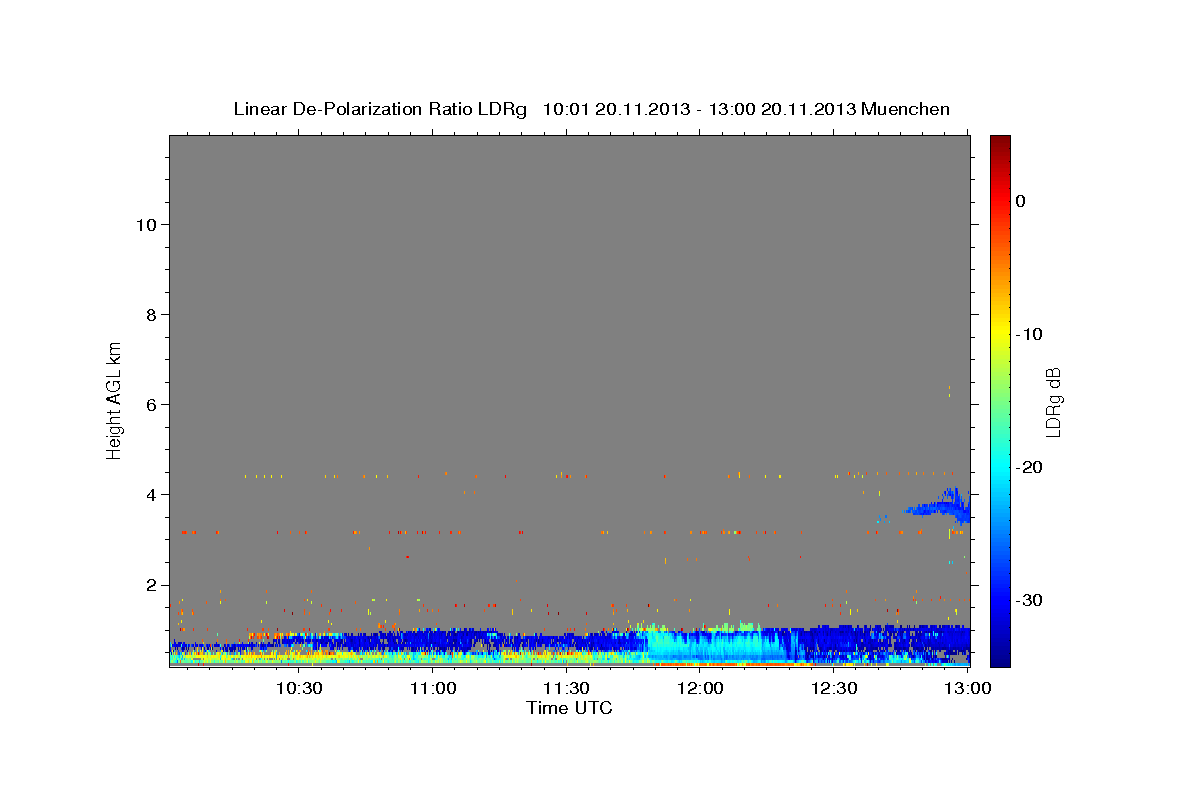Click the 'Time UTC' axis label
The width and height of the screenshot is (1200, 800).
(x=569, y=708)
